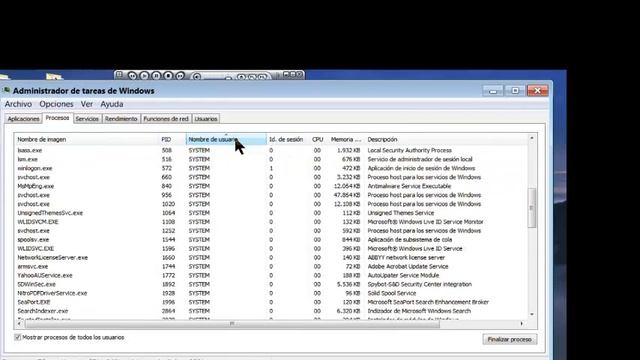Sort processes by PID column header
640x360 pixels.
(172, 140)
